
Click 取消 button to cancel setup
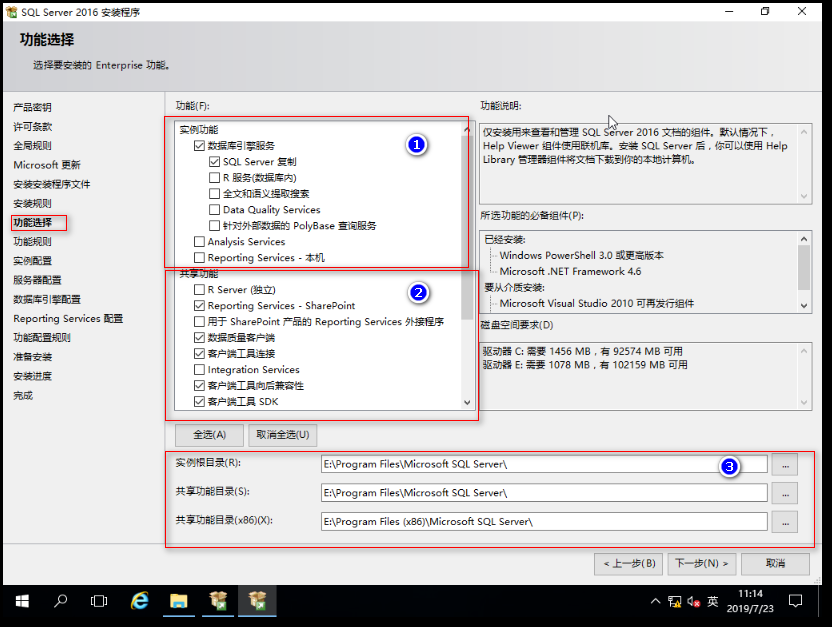point(775,564)
